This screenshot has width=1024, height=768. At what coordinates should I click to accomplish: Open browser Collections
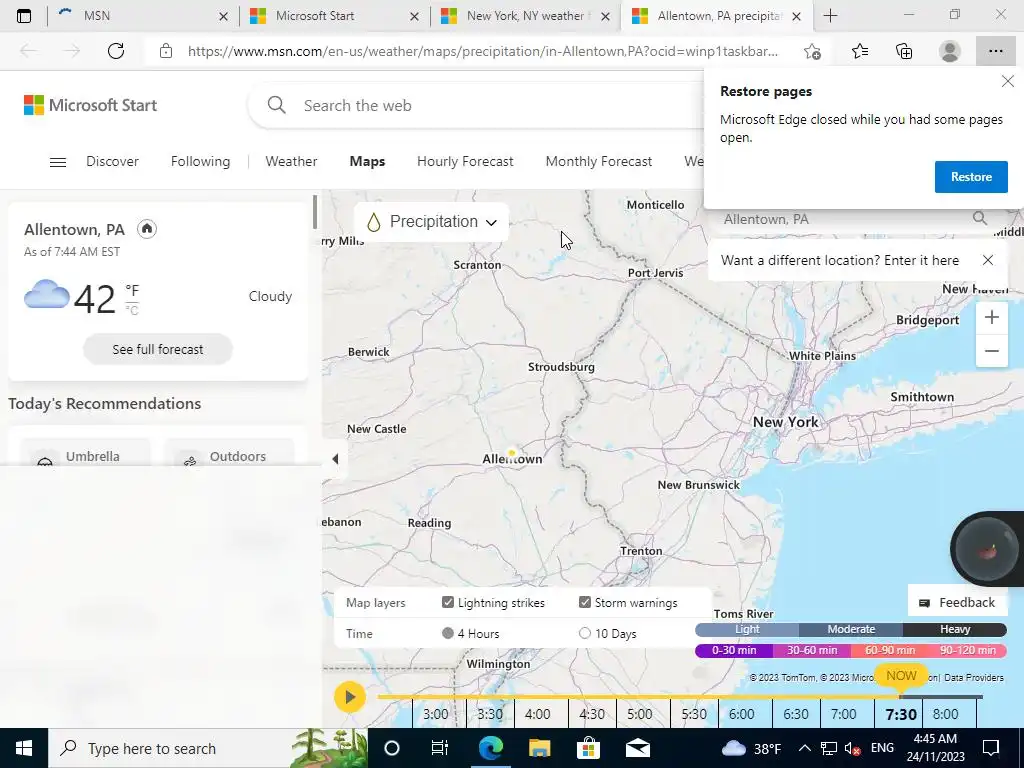[904, 51]
